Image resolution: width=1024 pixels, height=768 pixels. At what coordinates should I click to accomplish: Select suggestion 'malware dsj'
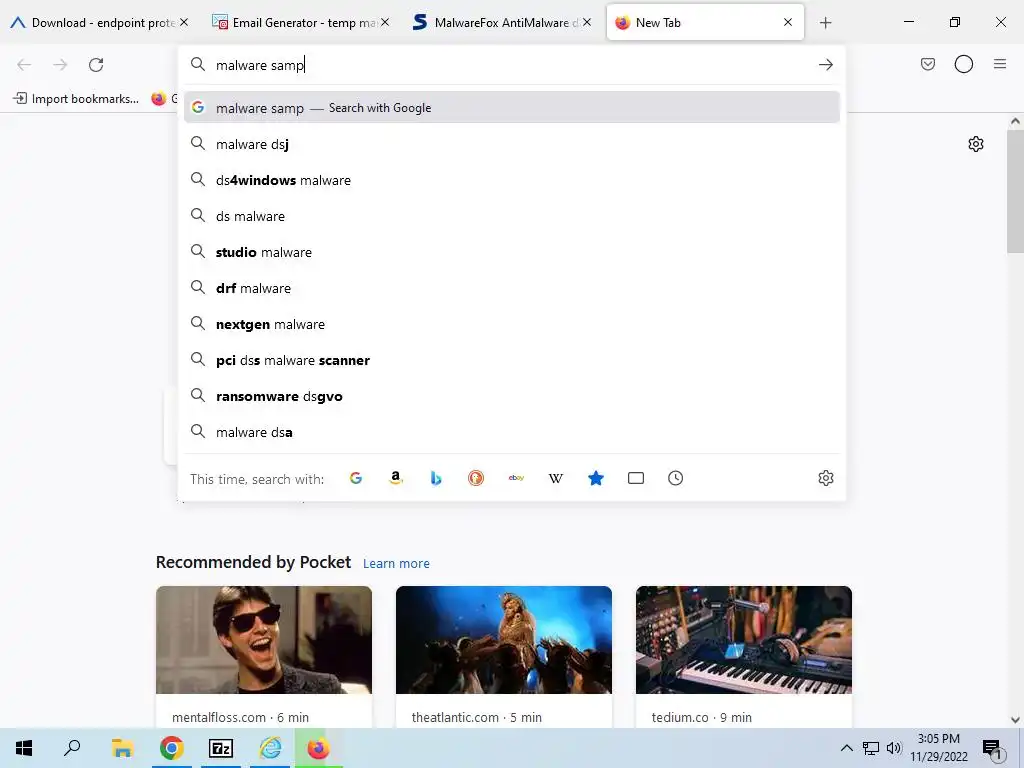511,144
